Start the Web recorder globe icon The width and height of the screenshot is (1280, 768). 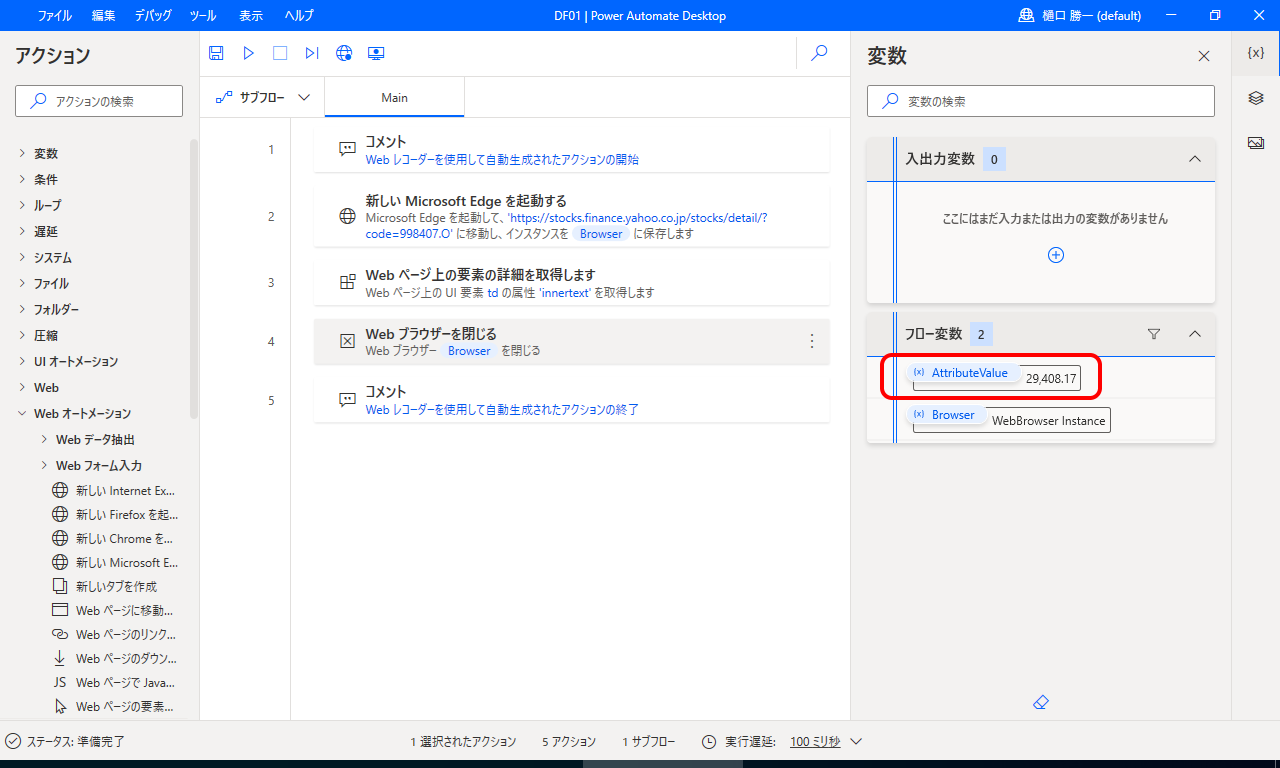pos(344,53)
